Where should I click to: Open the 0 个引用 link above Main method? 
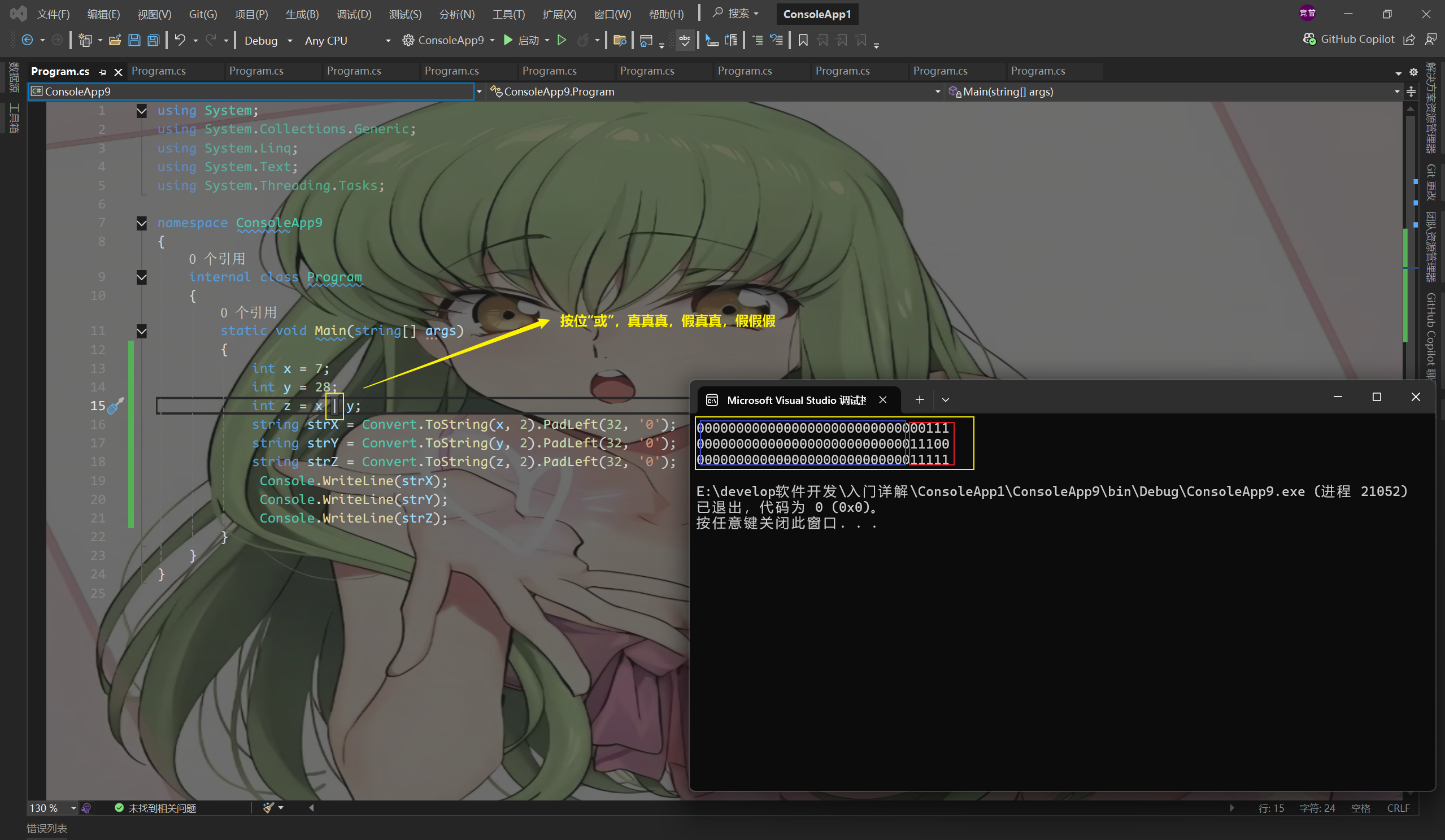249,312
